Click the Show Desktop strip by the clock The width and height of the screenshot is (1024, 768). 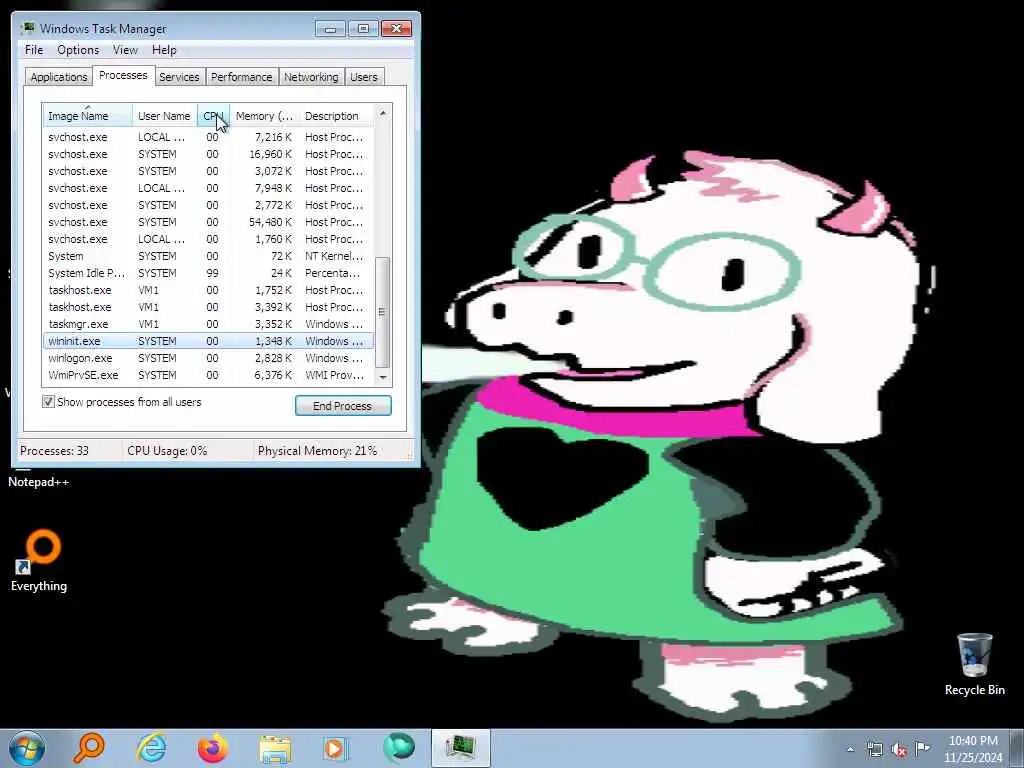point(1017,748)
